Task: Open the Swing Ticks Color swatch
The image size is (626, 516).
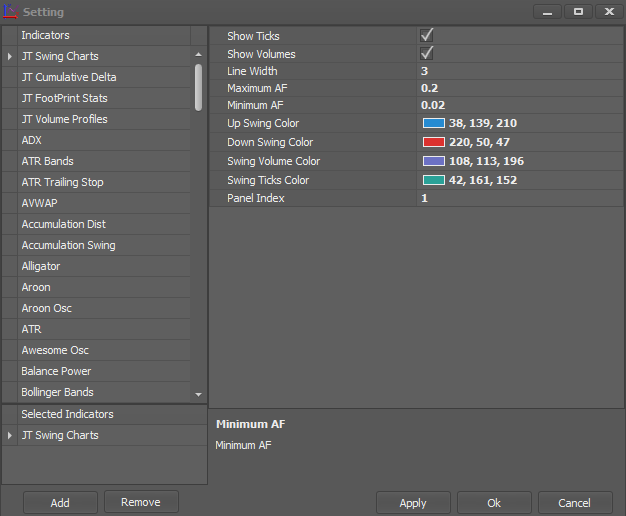Action: [434, 180]
